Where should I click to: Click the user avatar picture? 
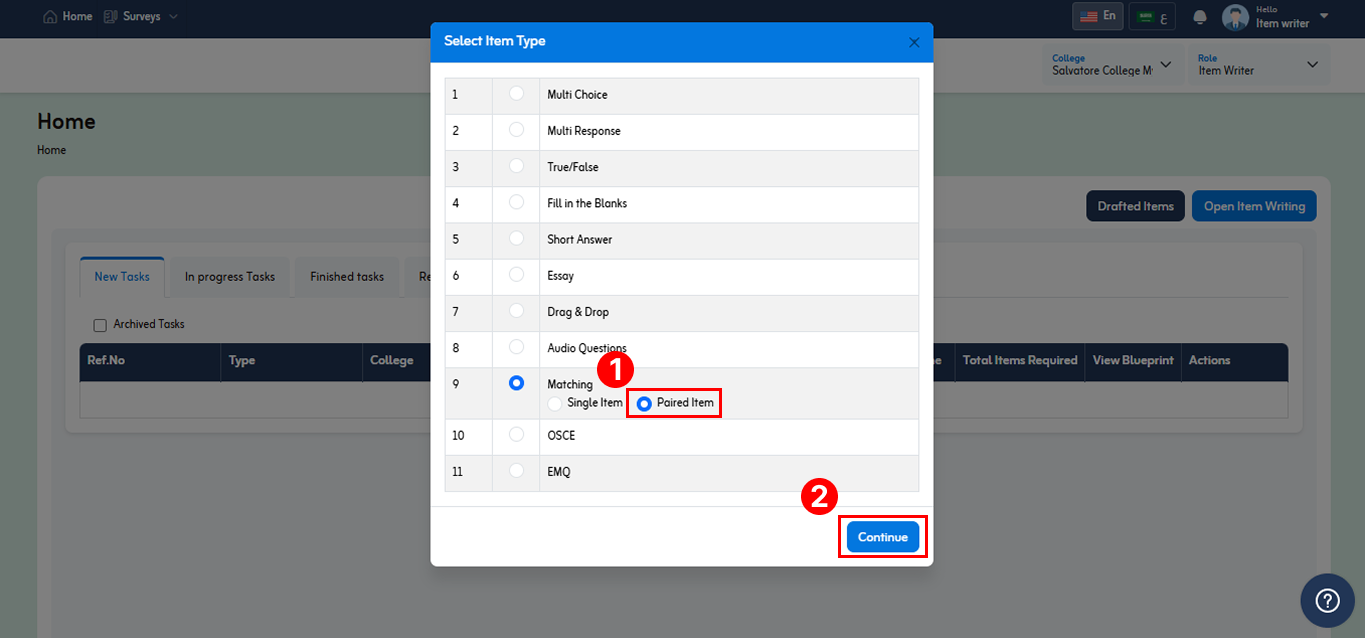(1236, 17)
